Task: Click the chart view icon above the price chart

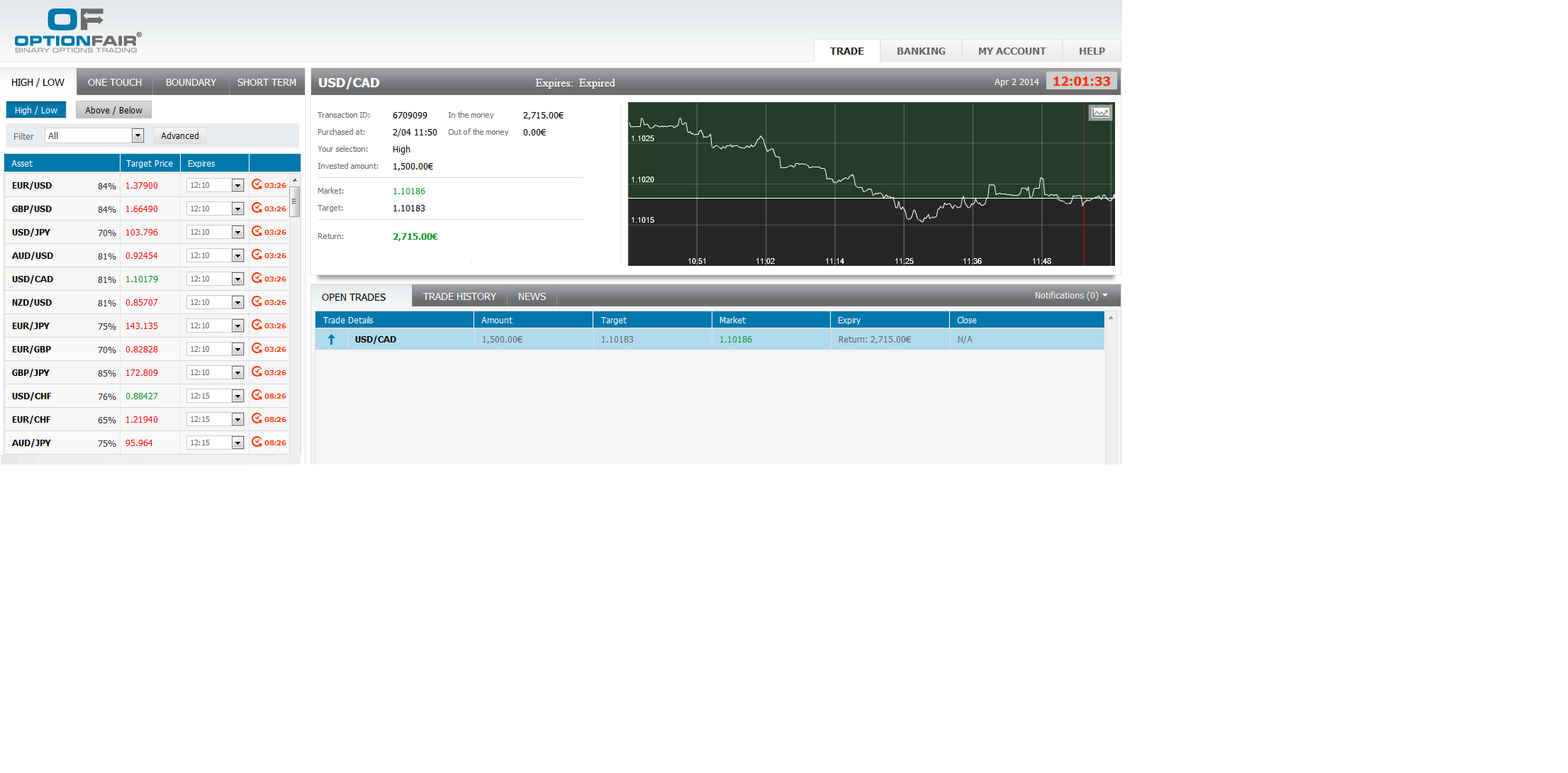Action: [x=1099, y=112]
